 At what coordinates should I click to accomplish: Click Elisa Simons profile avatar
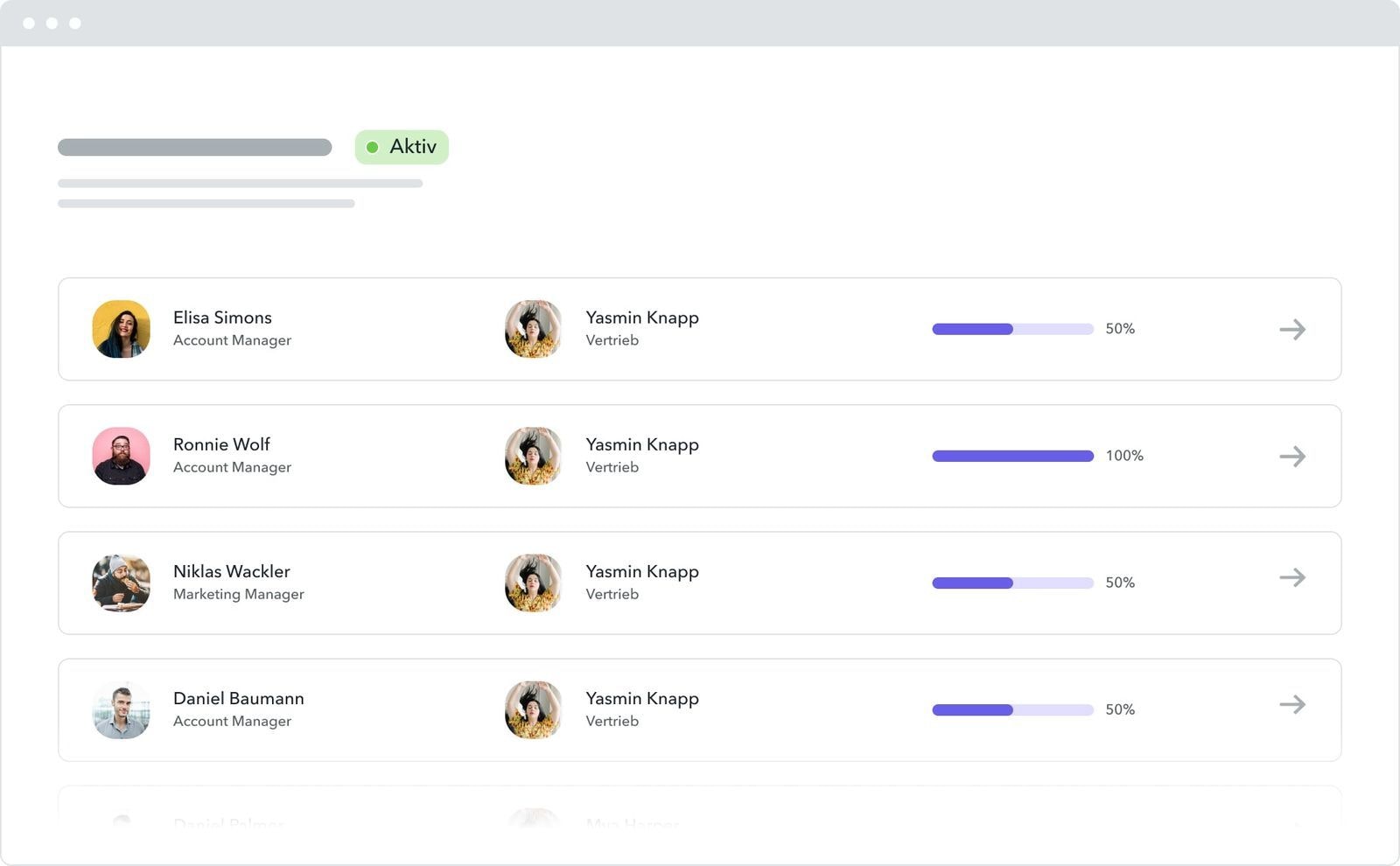click(x=122, y=330)
